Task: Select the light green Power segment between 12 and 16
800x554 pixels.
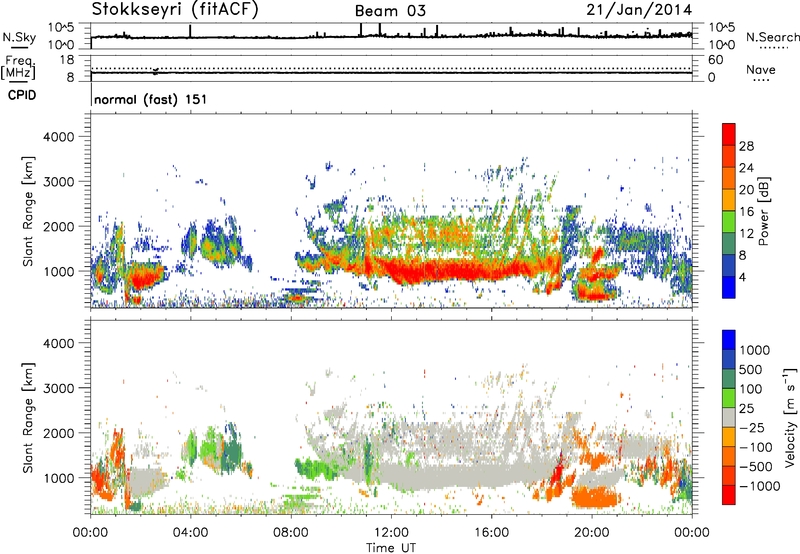Action: pyautogui.click(x=729, y=222)
